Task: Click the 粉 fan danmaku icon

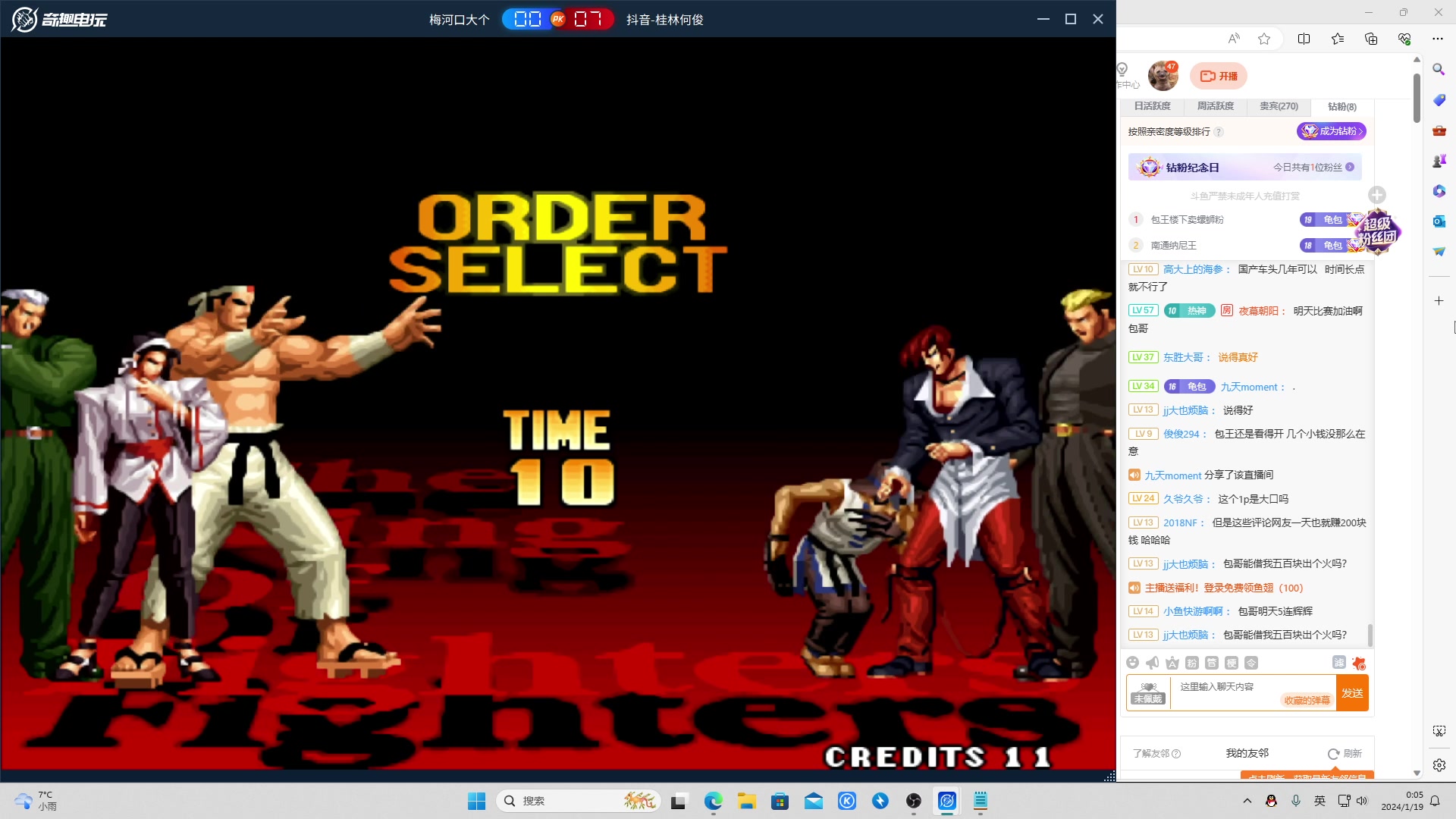Action: click(1192, 663)
